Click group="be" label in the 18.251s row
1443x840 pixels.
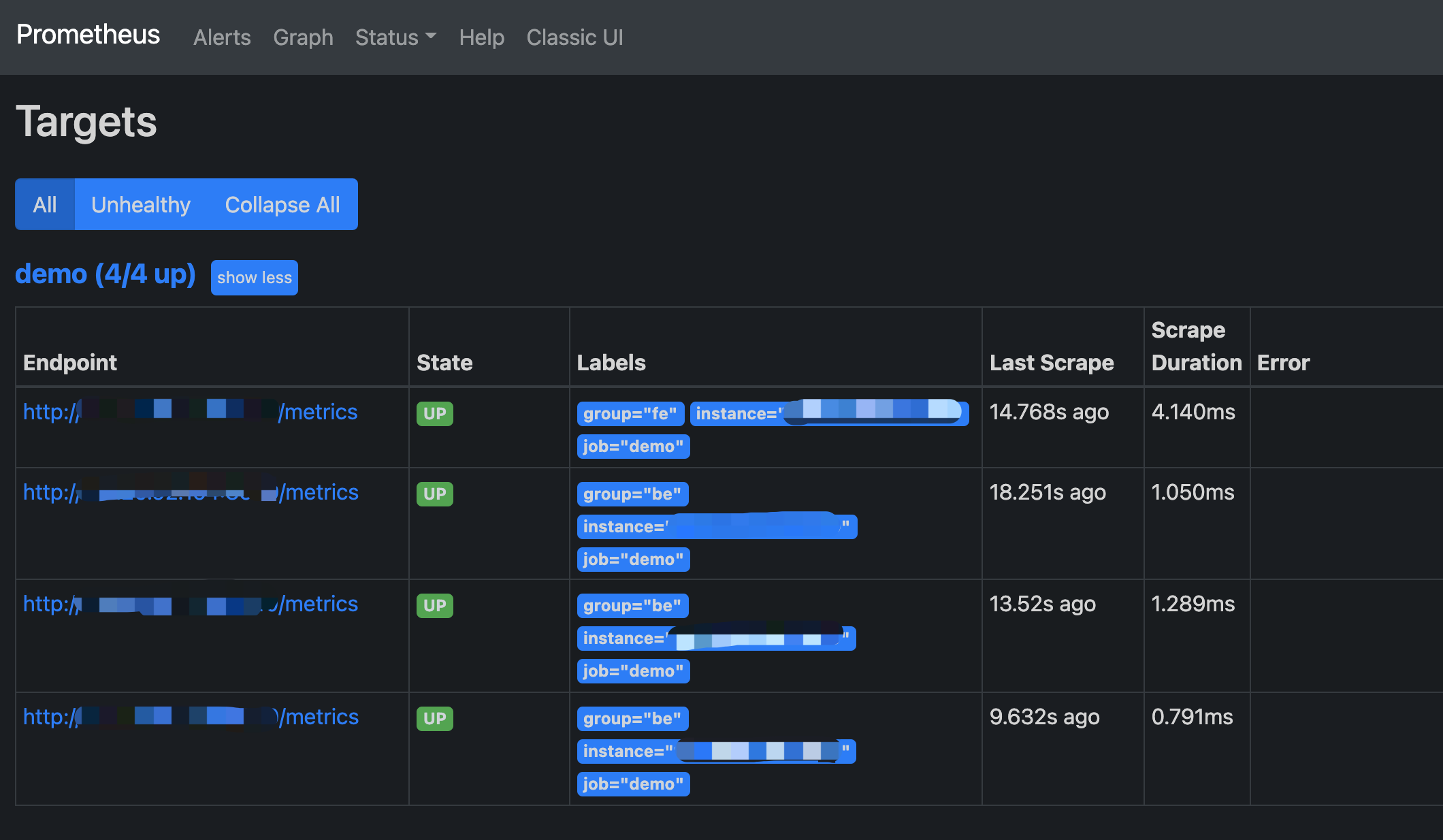pyautogui.click(x=633, y=494)
